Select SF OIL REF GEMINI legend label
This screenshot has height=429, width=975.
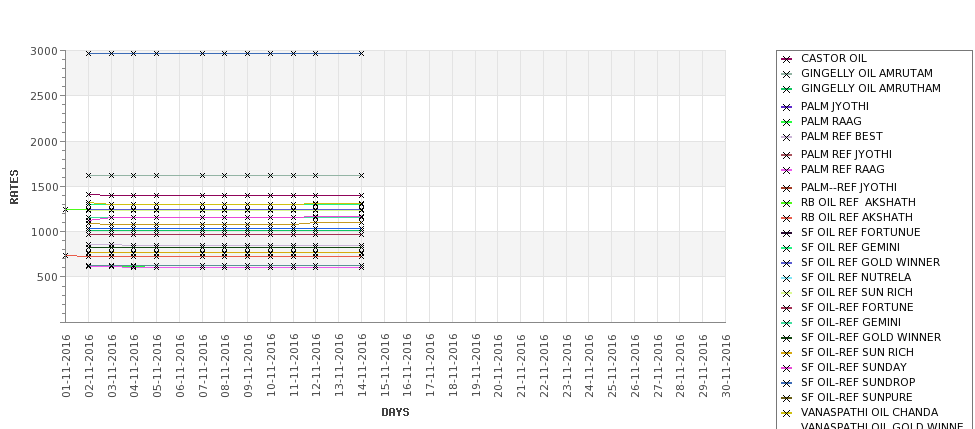pyautogui.click(x=850, y=247)
